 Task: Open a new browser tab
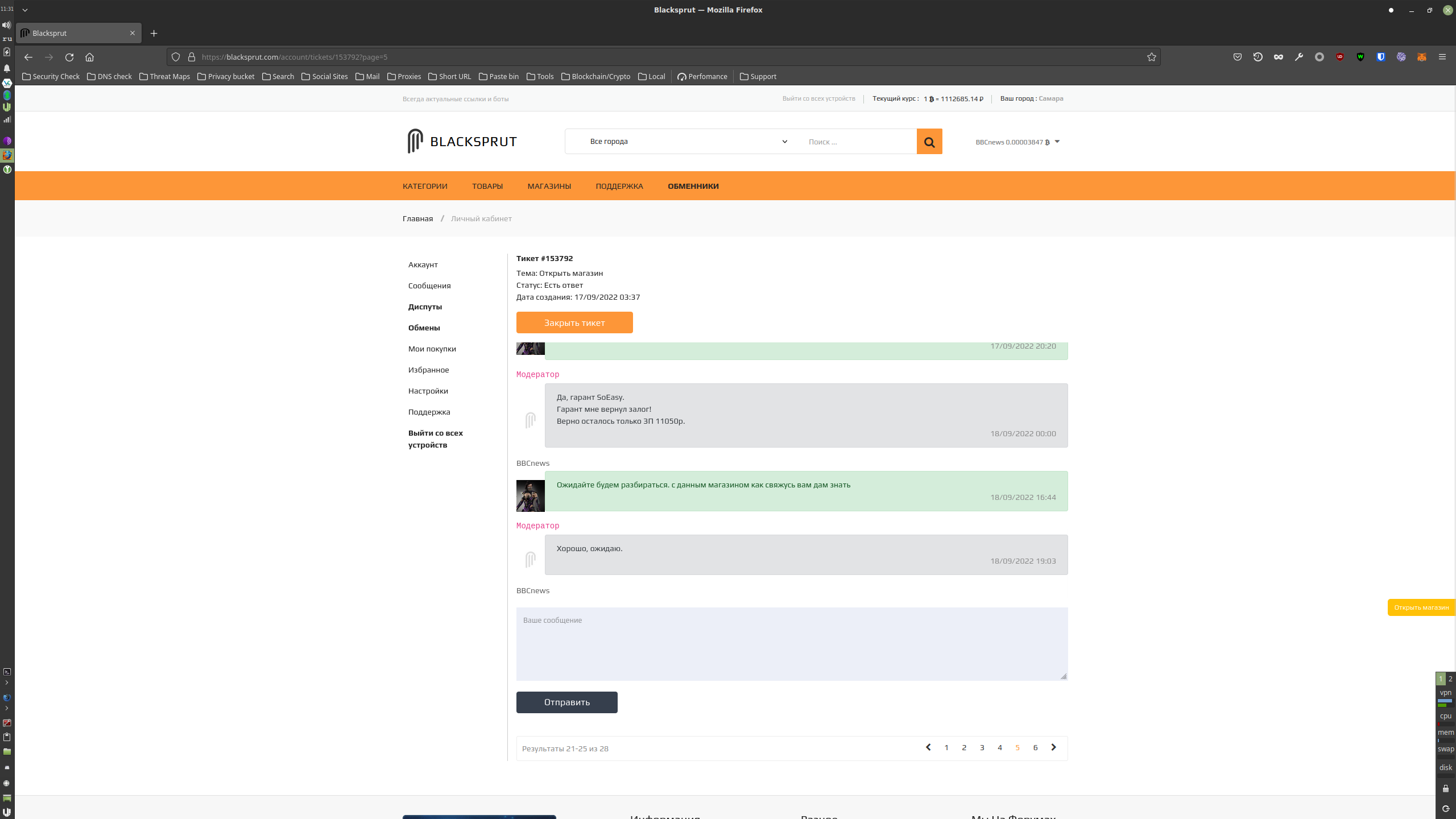tap(154, 33)
